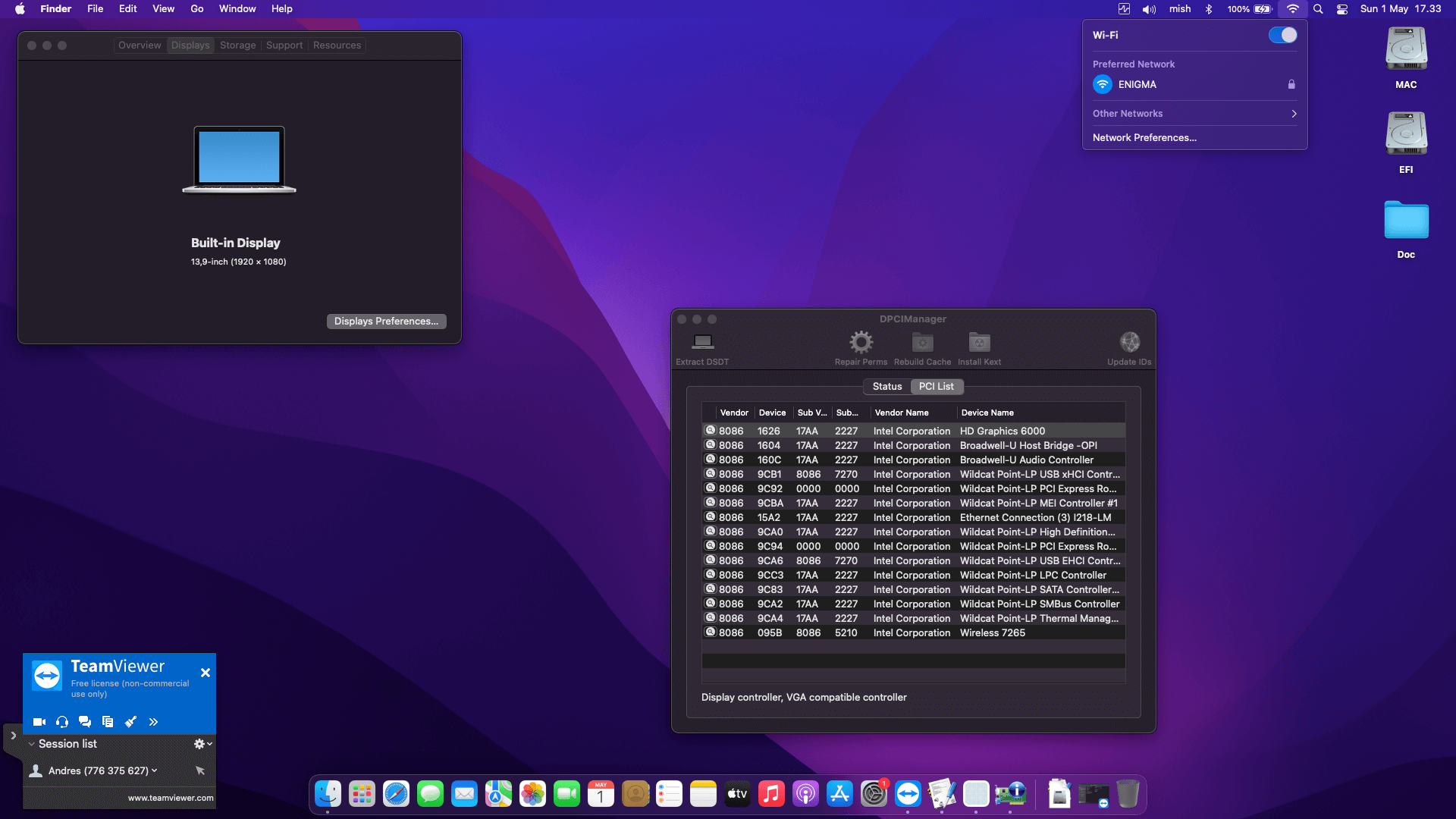Click the lookup icon on the HD Graphics 6000 row
This screenshot has height=819, width=1456.
pos(711,431)
